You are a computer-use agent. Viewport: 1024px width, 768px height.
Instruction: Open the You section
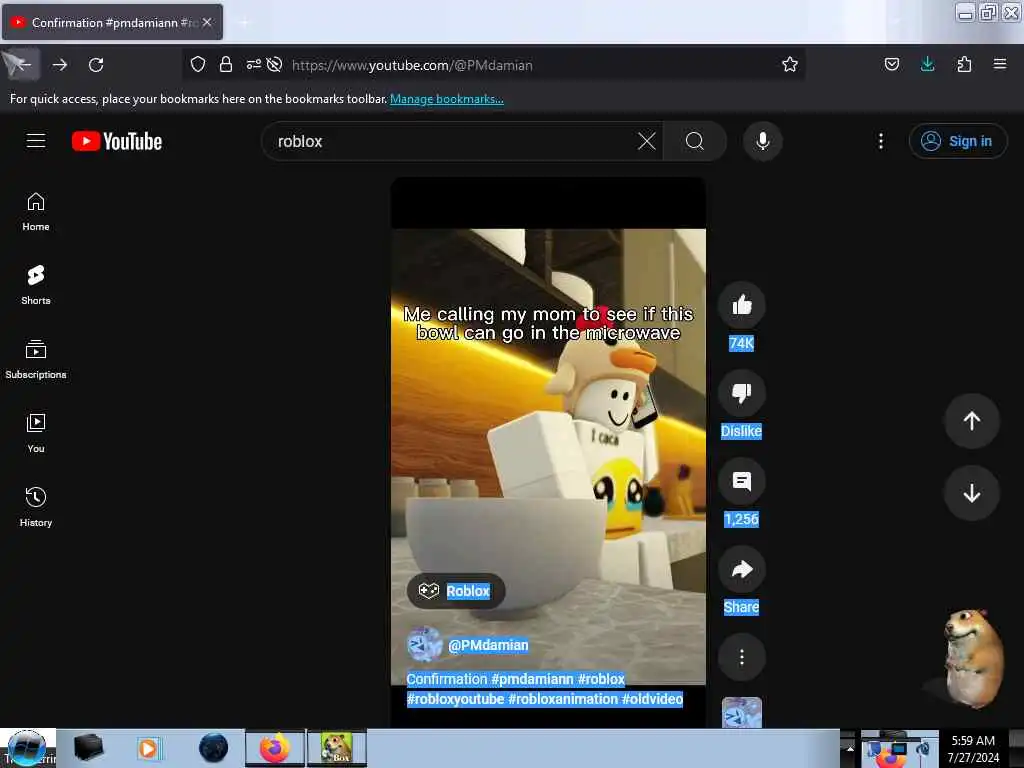pyautogui.click(x=36, y=433)
